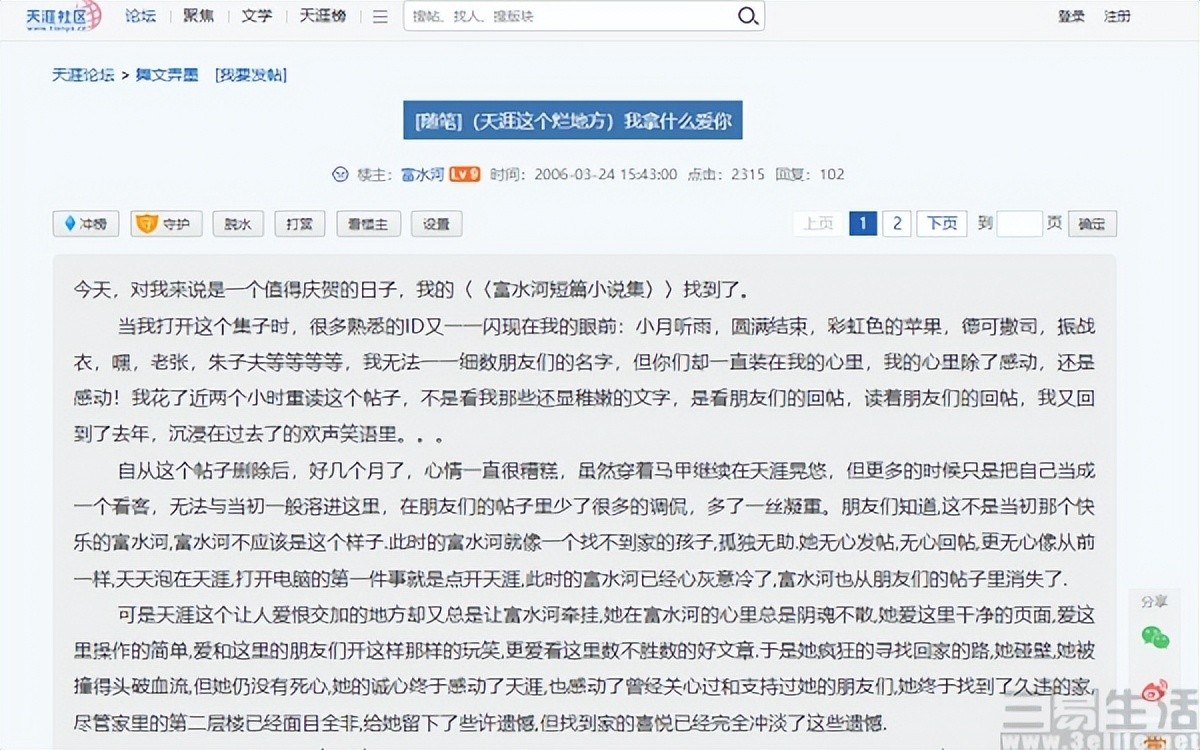The width and height of the screenshot is (1200, 750).
Task: Click the 登录 login link
Action: 1071,16
